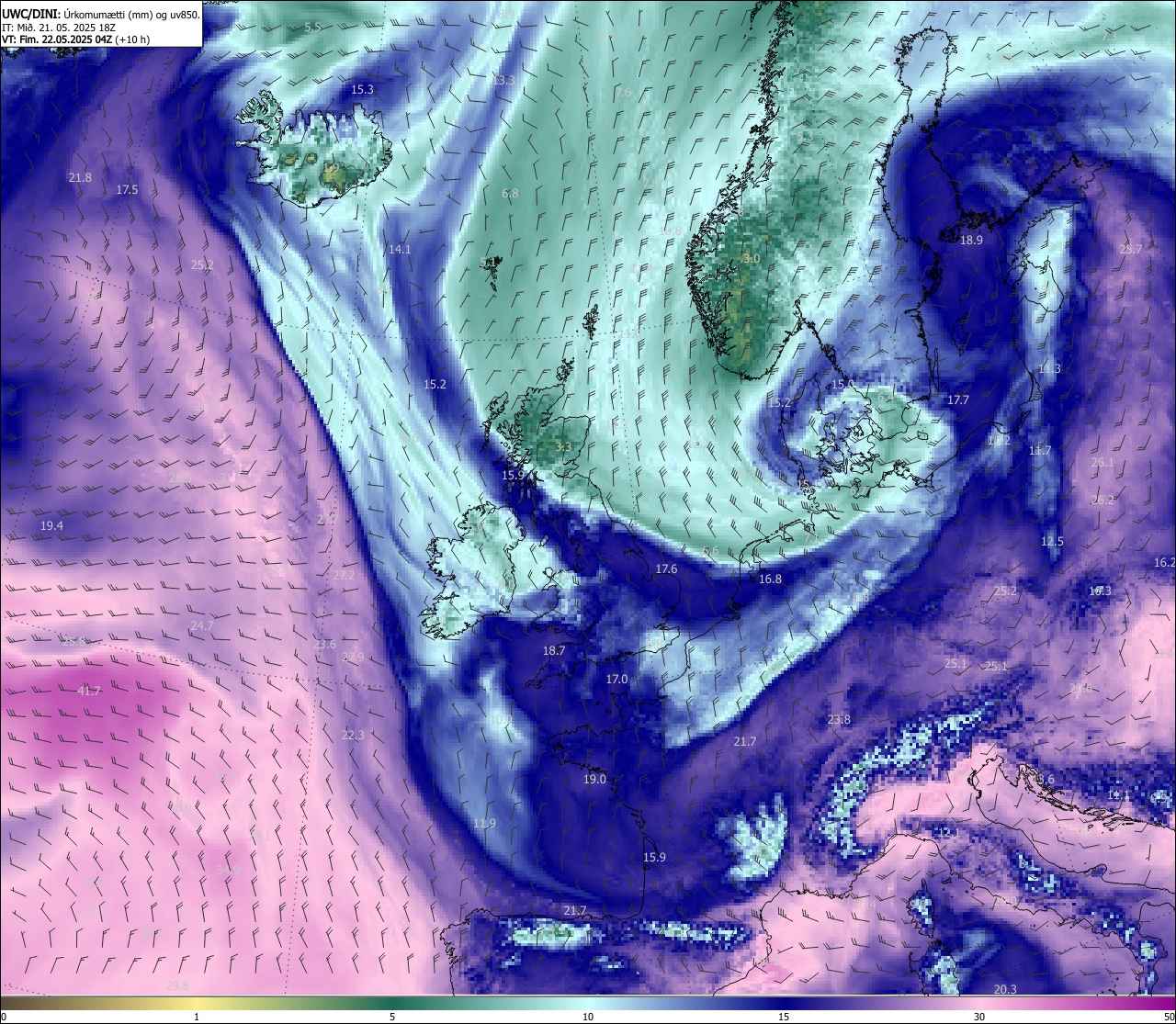Click the 24.7 value label

tap(201, 625)
